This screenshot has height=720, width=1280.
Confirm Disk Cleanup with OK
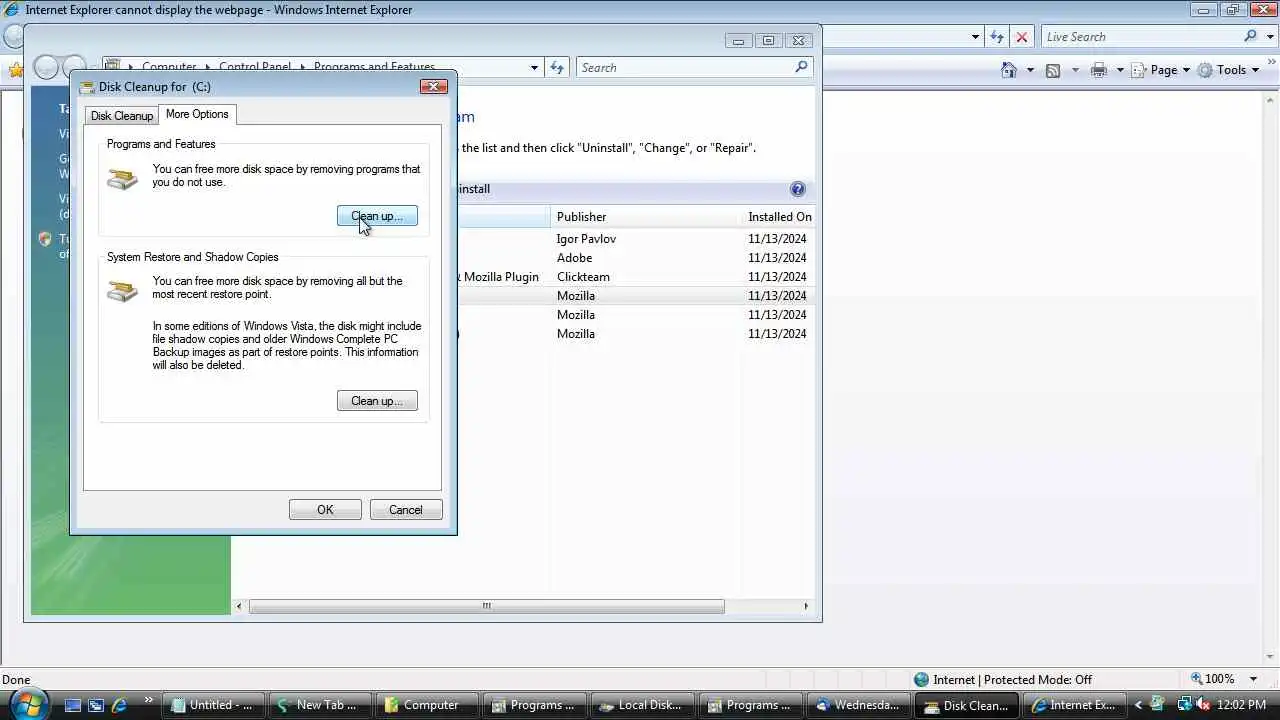(x=325, y=510)
